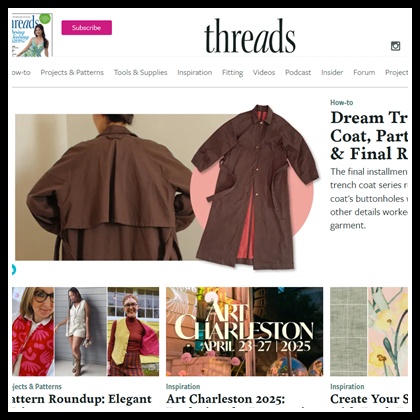This screenshot has height=420, width=420.
Task: Click the pink Subscribe button
Action: point(87,28)
